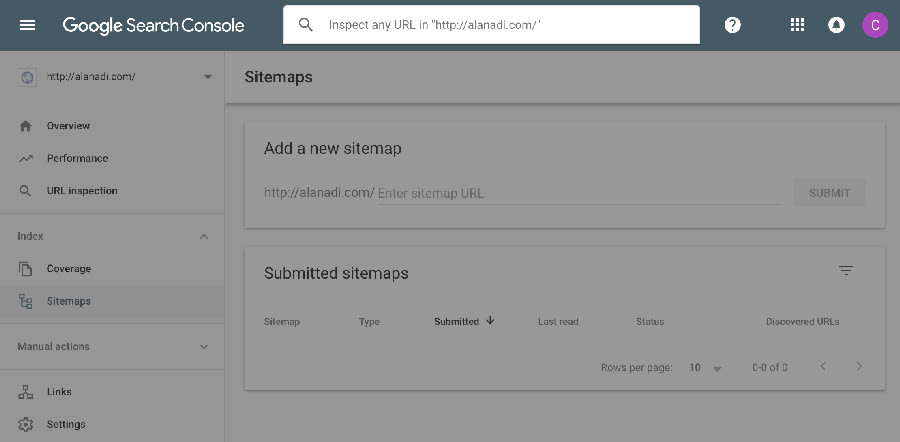Click the Sitemaps page heading
900x442 pixels.
point(278,77)
